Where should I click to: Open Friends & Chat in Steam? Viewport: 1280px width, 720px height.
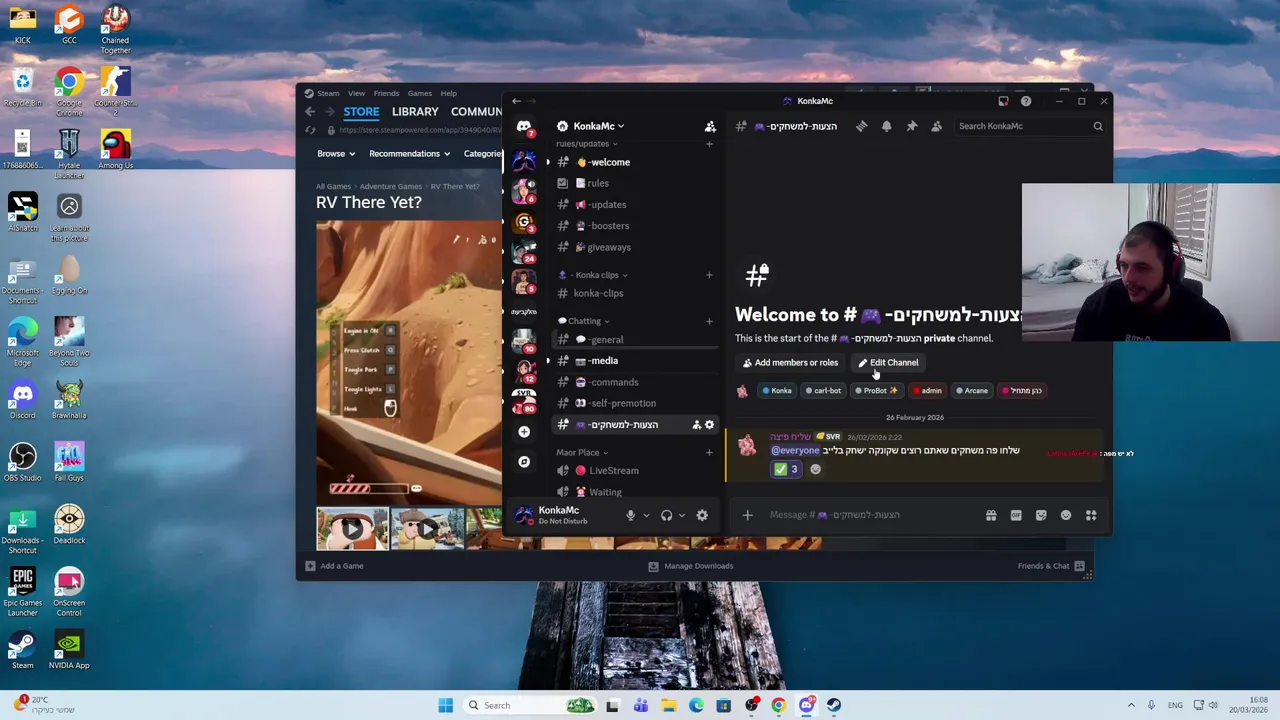pyautogui.click(x=1051, y=566)
